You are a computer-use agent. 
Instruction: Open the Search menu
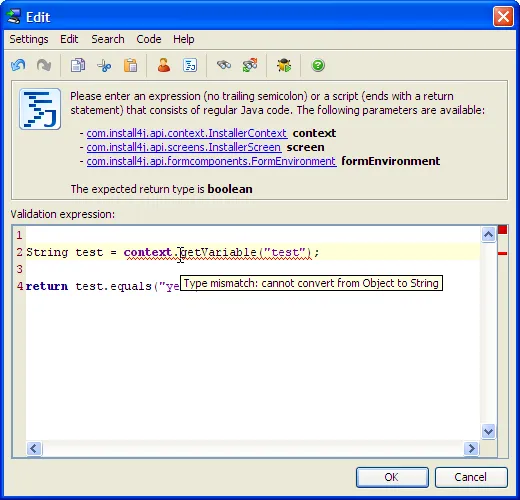pos(108,39)
